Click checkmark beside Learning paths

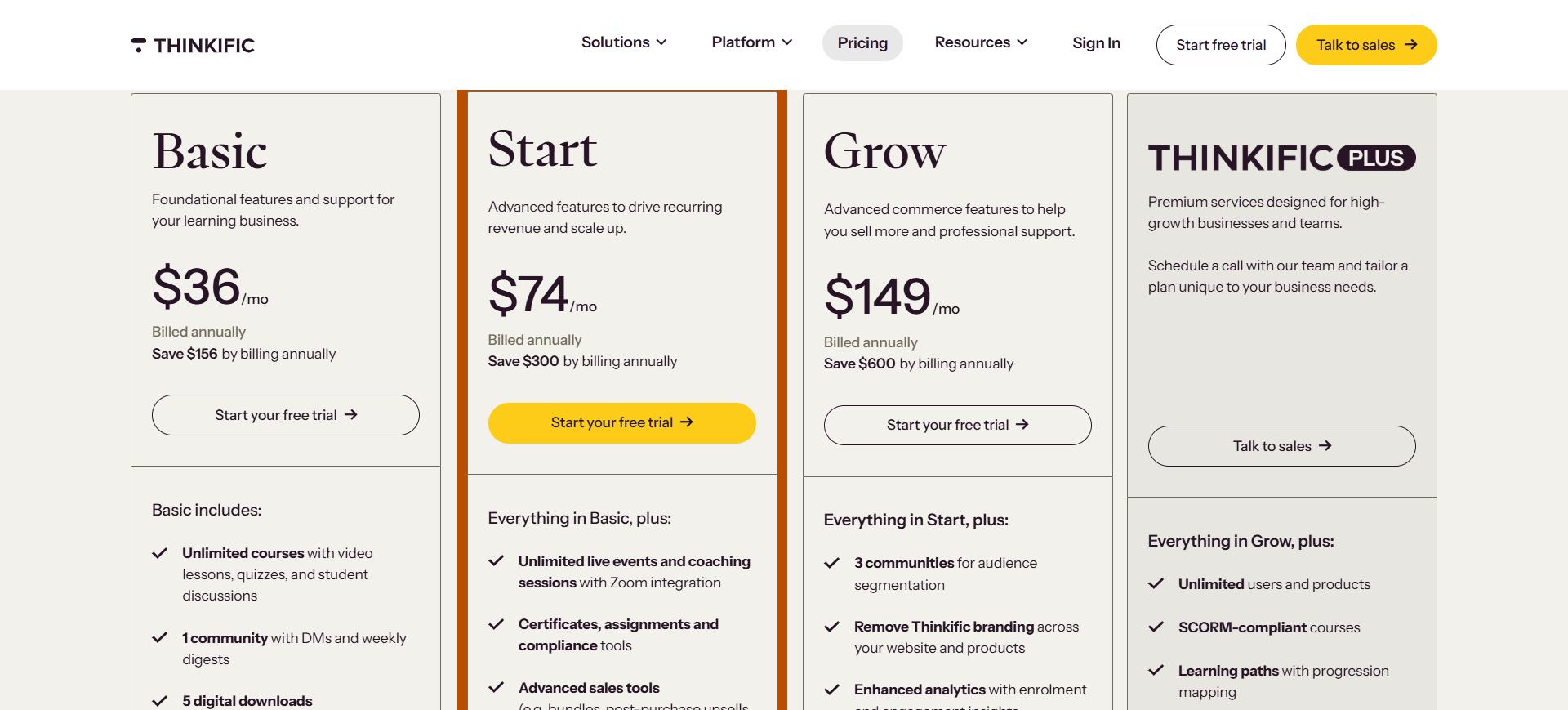[1156, 671]
